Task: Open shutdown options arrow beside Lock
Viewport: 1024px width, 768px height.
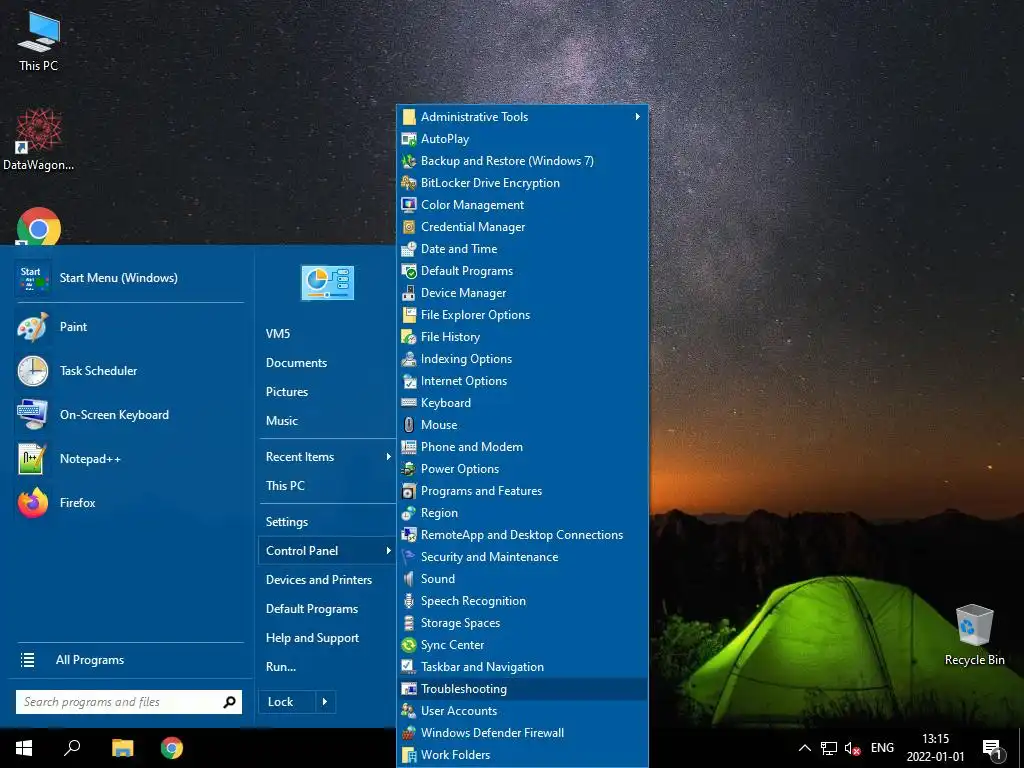Action: (325, 702)
